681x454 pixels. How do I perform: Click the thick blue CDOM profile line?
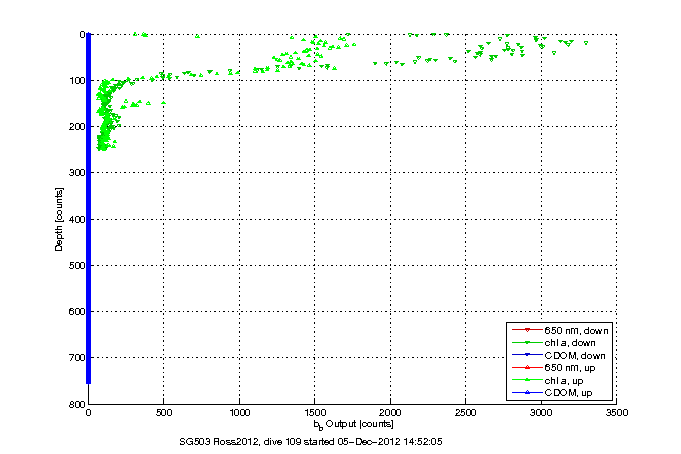pos(89,209)
